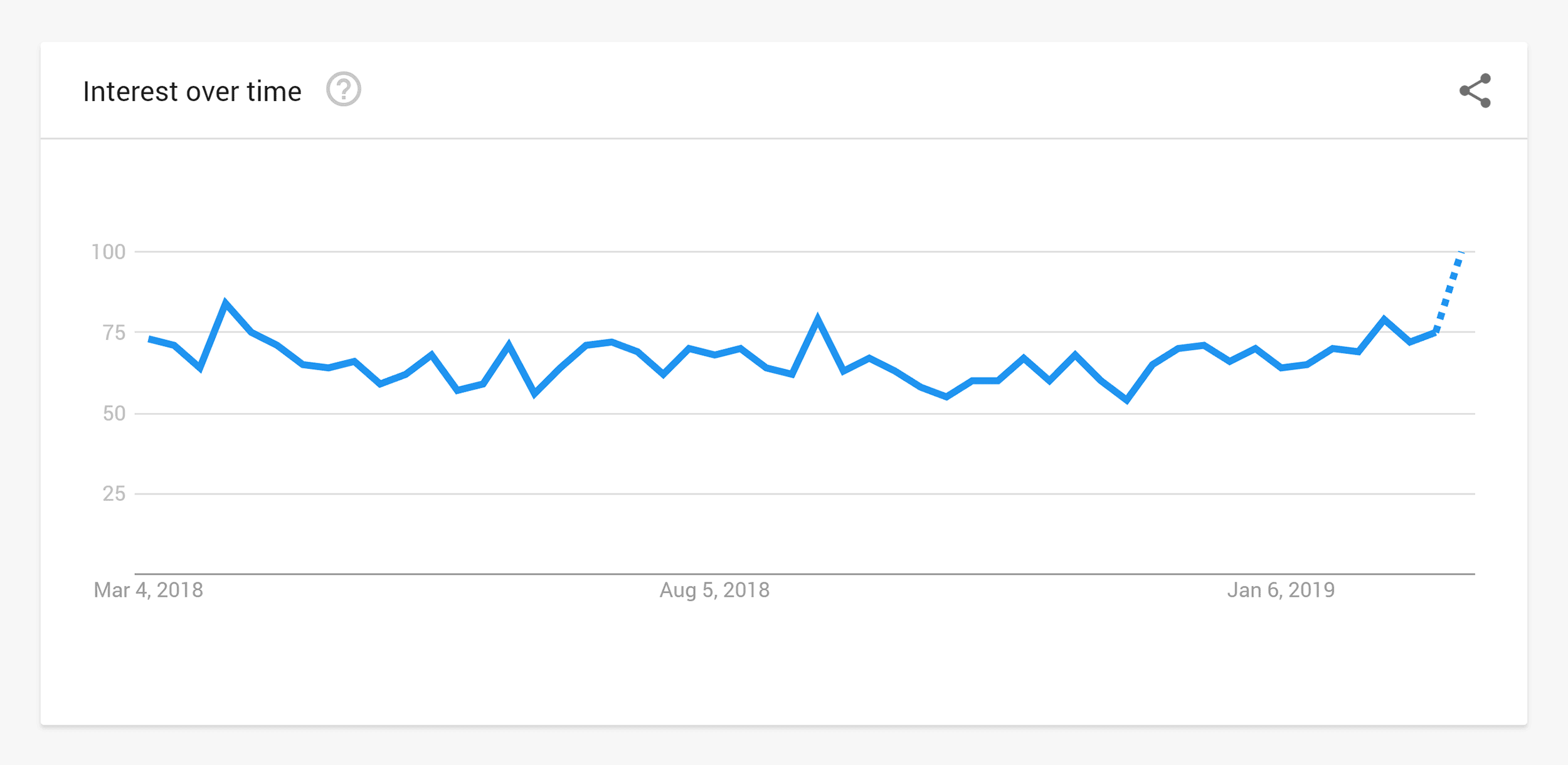The width and height of the screenshot is (1568, 765).
Task: Click the top of the dotted line at 100
Action: (x=1461, y=252)
